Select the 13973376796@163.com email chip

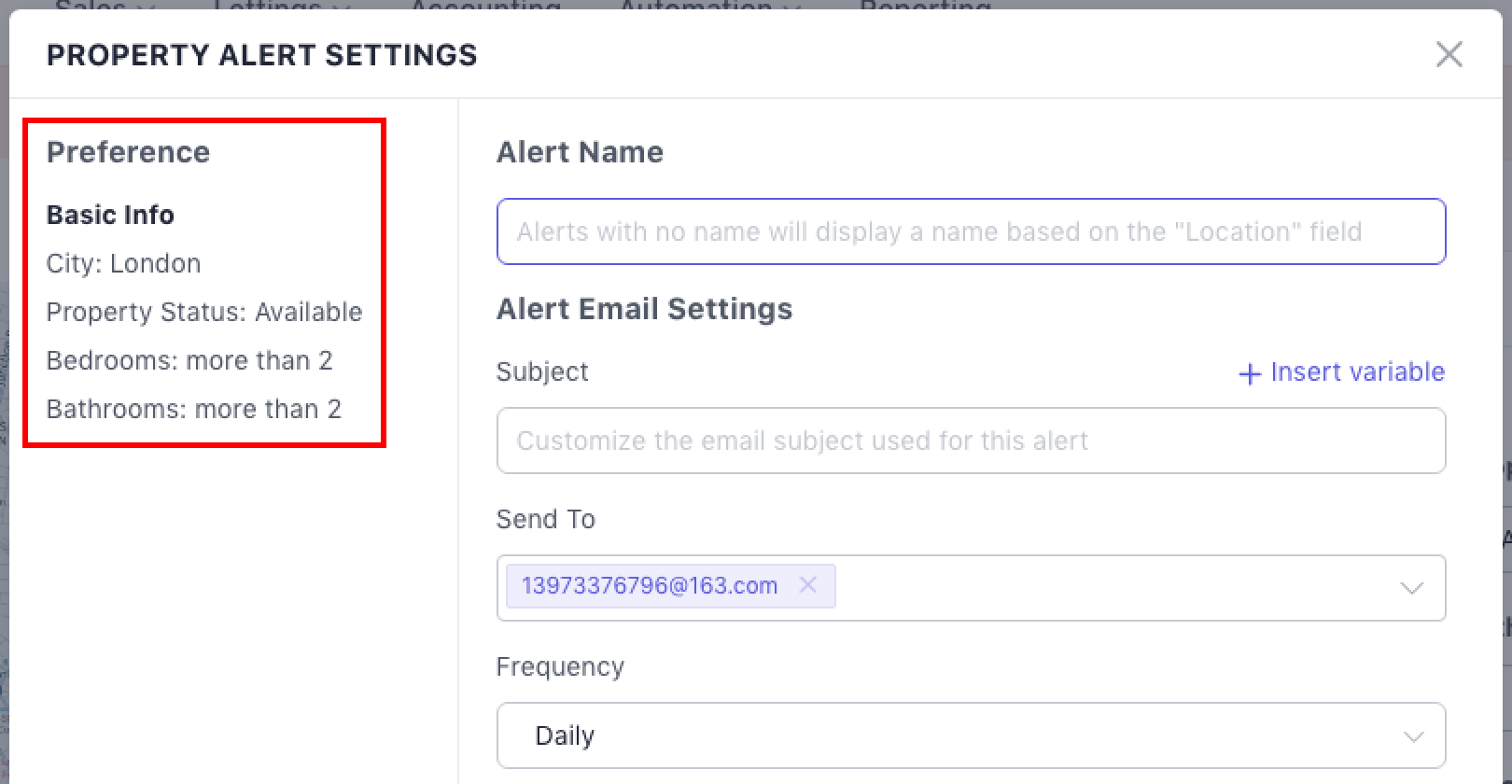tap(650, 586)
